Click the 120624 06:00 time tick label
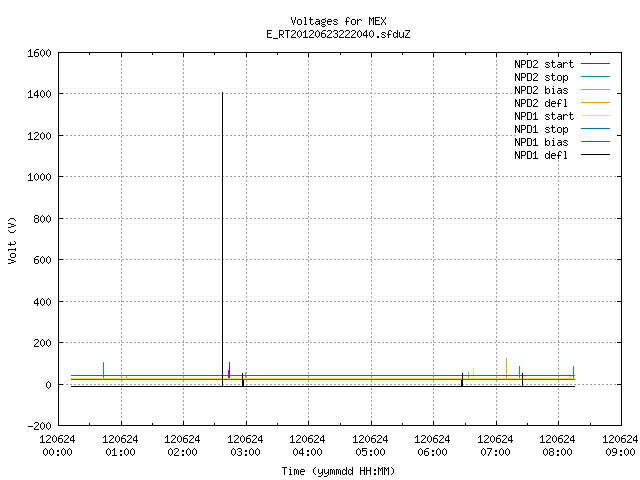This screenshot has width=640, height=480. tap(432, 446)
